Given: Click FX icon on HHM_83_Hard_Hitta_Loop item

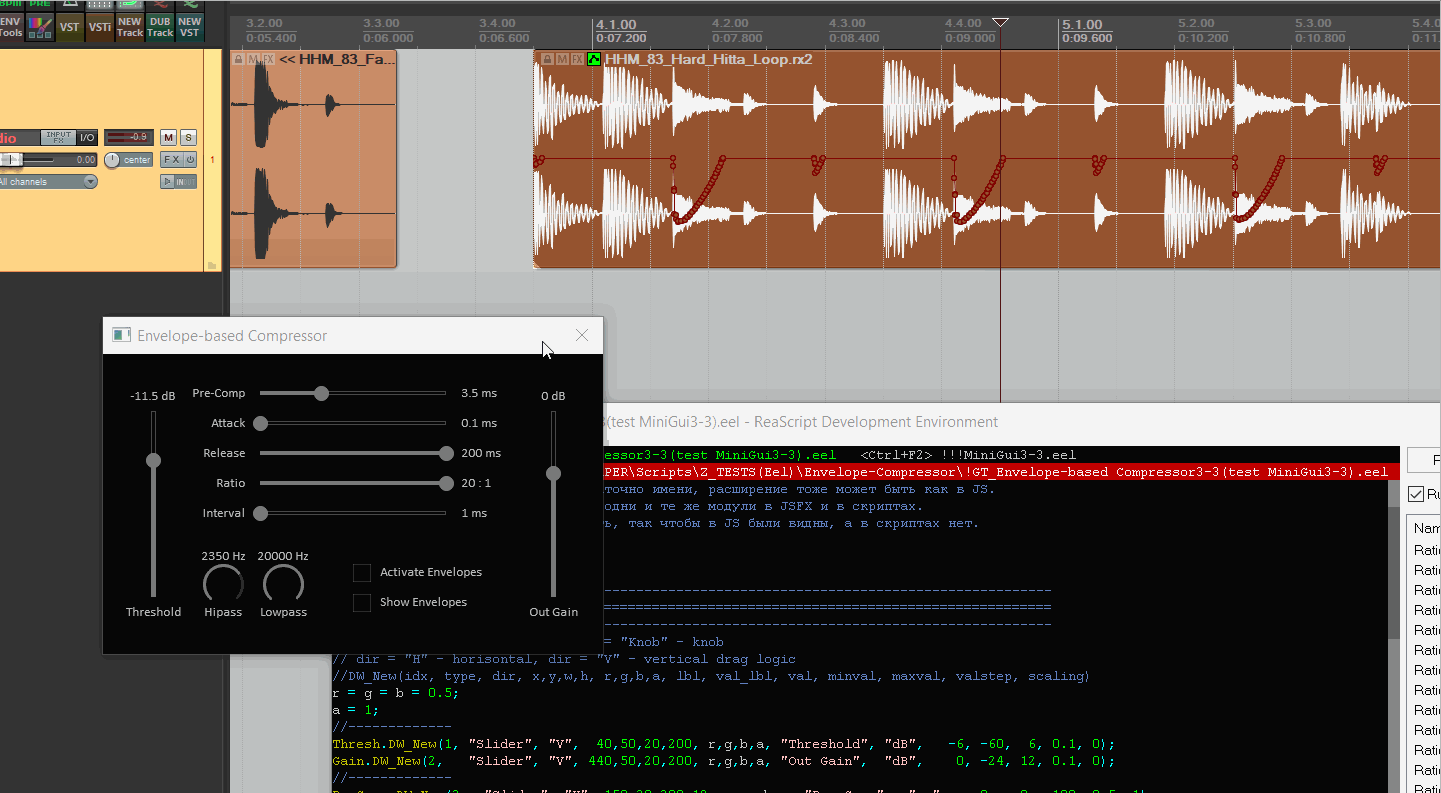Looking at the screenshot, I should [x=577, y=59].
